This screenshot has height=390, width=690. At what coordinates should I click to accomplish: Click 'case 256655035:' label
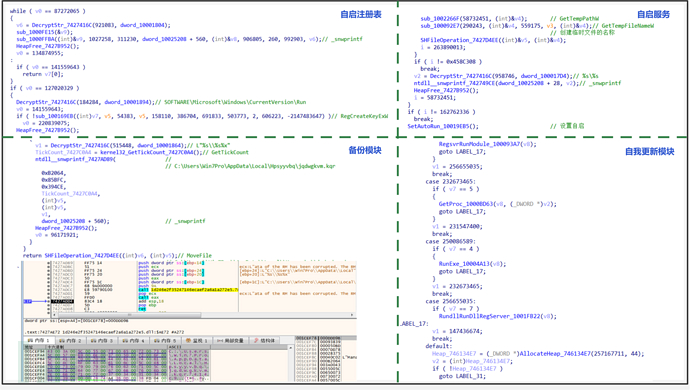coord(451,301)
